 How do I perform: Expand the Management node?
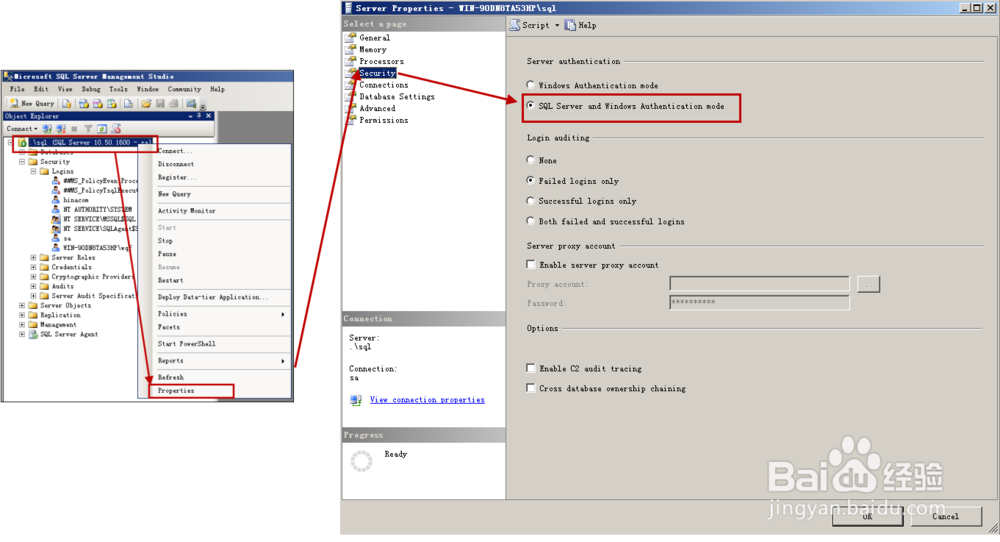22,325
